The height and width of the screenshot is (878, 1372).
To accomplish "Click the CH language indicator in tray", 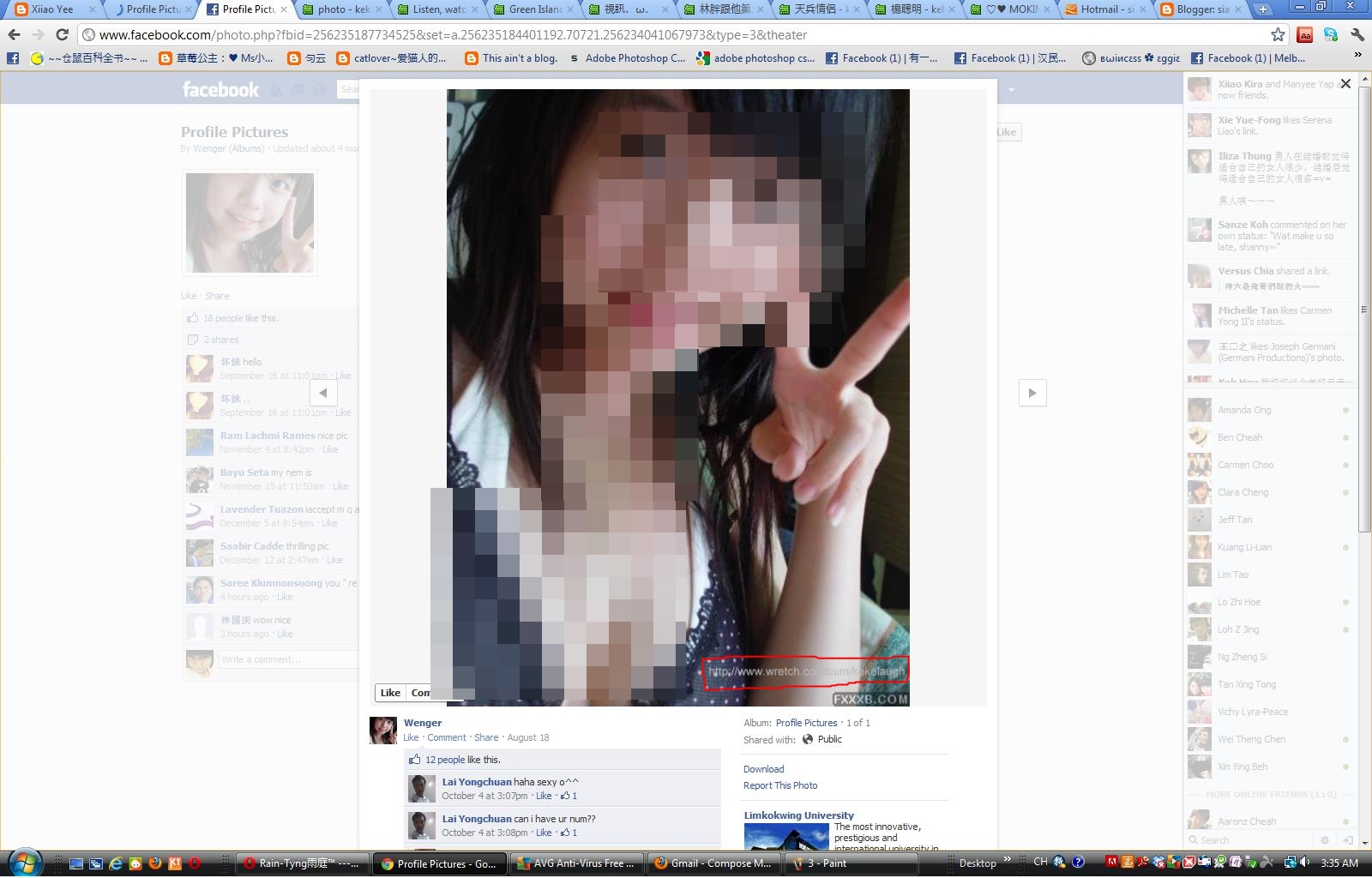I will pos(1040,863).
